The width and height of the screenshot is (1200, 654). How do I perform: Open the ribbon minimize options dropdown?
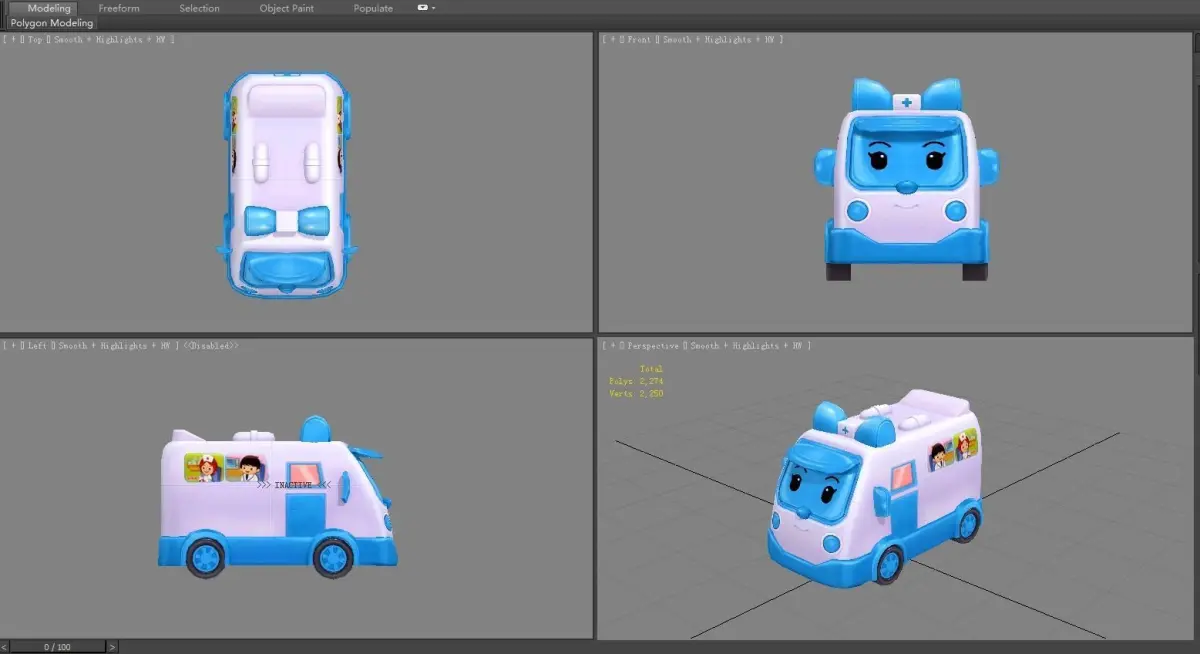click(426, 8)
